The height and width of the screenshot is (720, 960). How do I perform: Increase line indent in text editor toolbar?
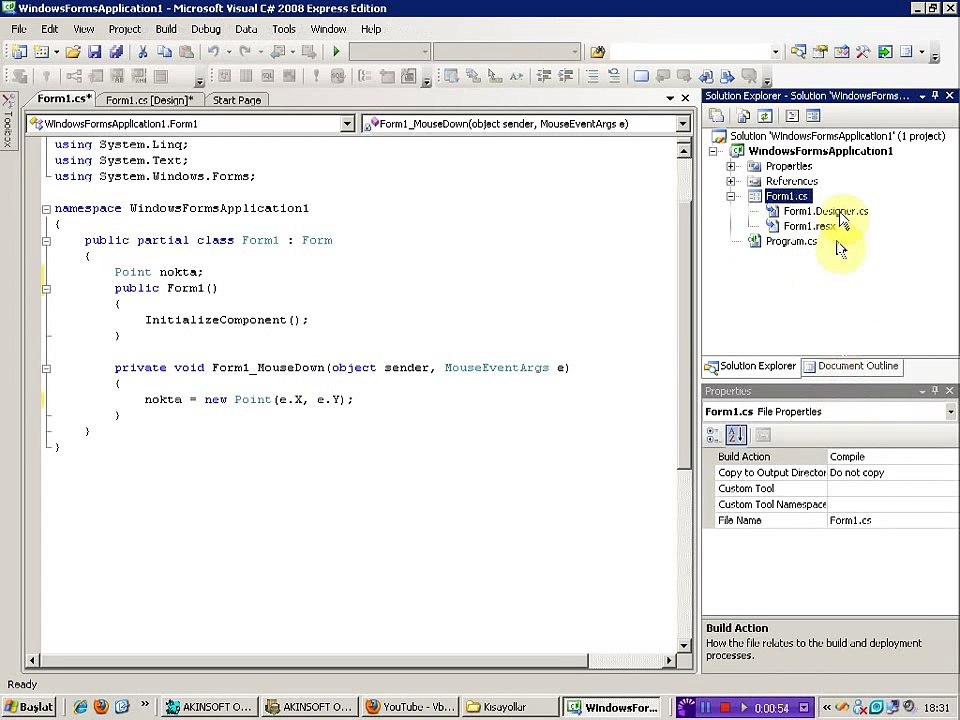(x=566, y=76)
